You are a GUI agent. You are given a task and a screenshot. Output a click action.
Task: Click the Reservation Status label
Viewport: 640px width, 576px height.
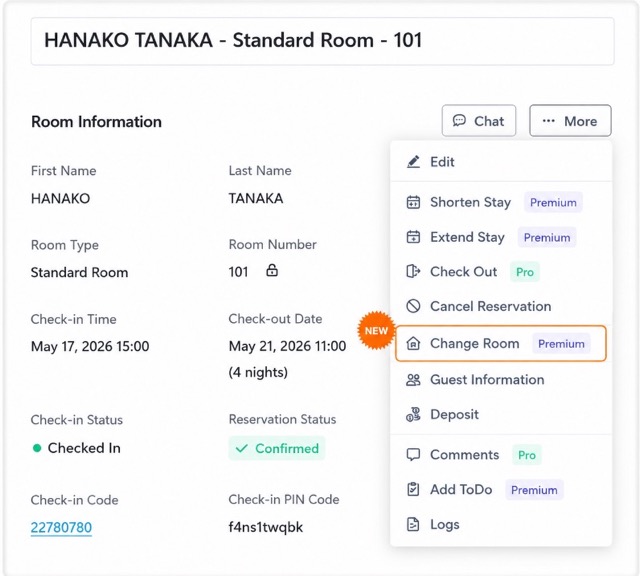[282, 419]
